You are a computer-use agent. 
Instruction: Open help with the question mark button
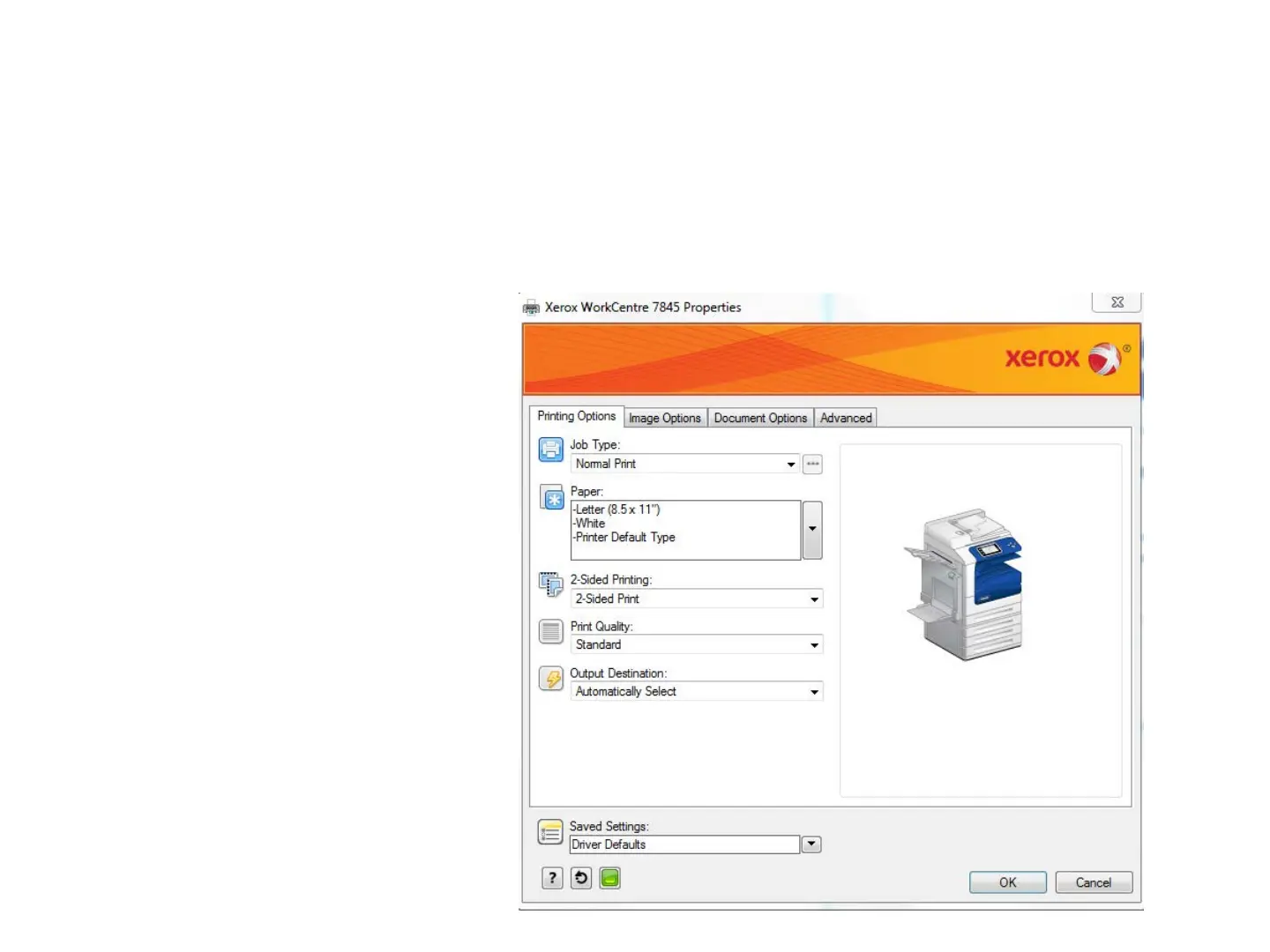(x=552, y=878)
